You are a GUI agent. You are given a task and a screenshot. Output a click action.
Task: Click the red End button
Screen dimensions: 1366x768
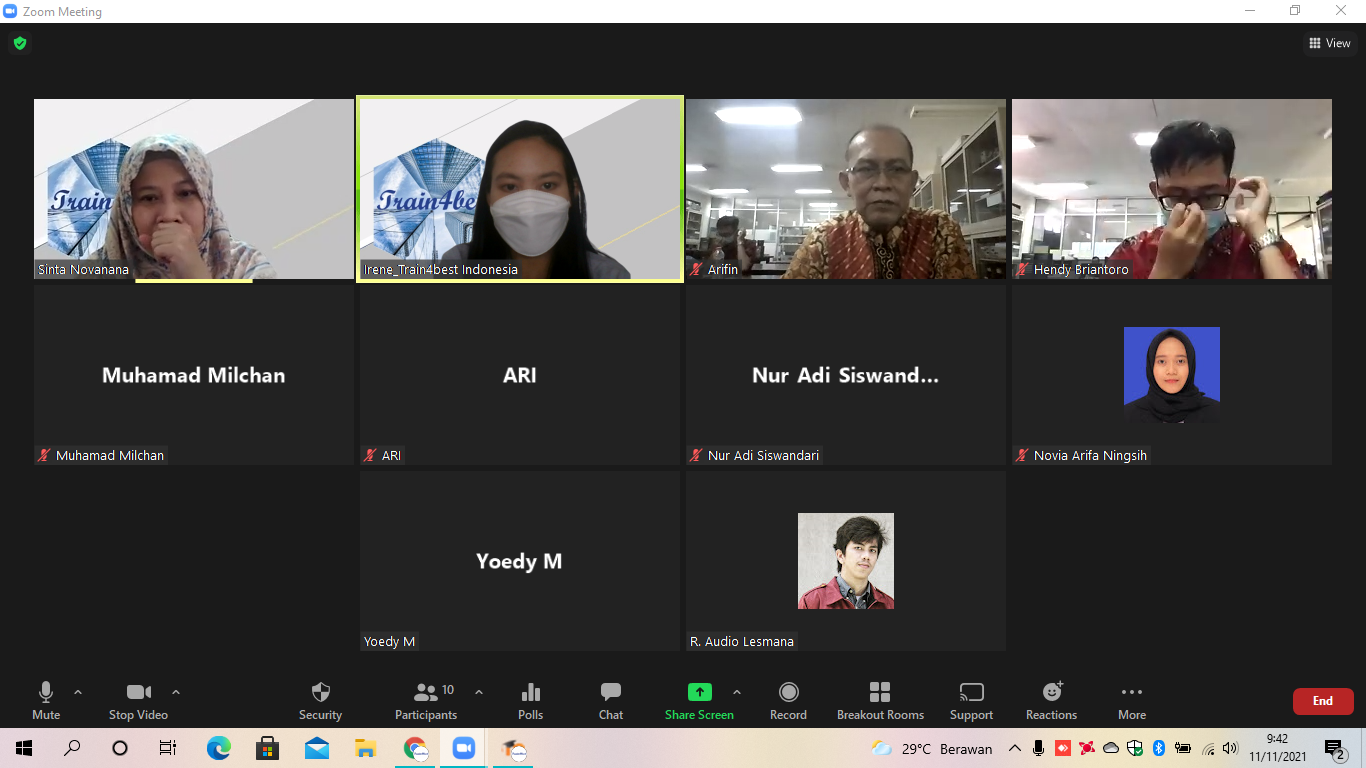click(x=1322, y=701)
